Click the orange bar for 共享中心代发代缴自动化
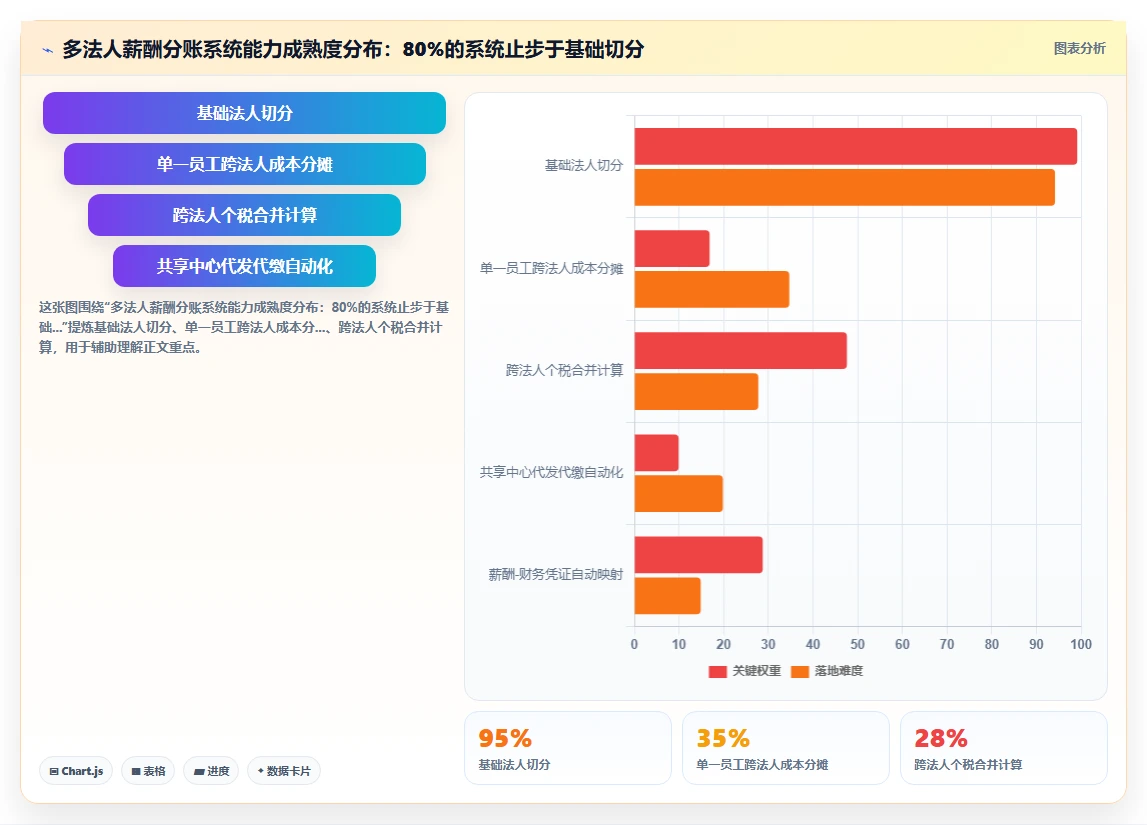1147x825 pixels. point(678,494)
